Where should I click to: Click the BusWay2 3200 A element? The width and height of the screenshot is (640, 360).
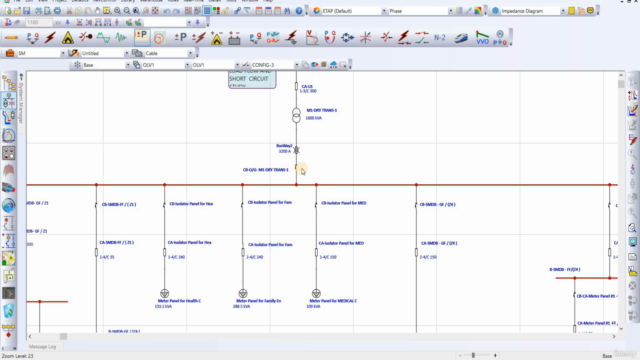pyautogui.click(x=296, y=150)
